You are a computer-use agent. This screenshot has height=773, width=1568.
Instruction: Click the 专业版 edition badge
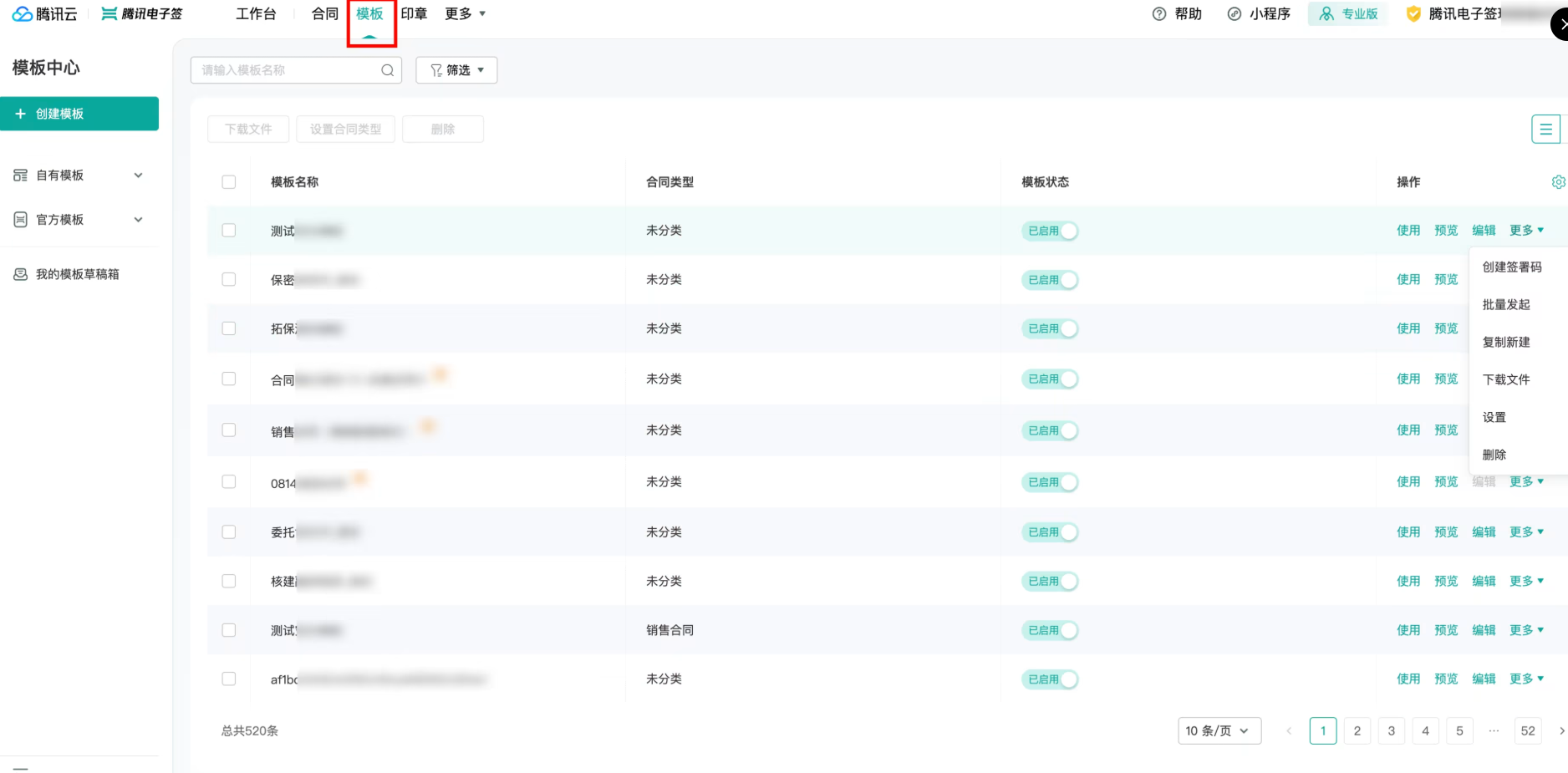(x=1348, y=14)
